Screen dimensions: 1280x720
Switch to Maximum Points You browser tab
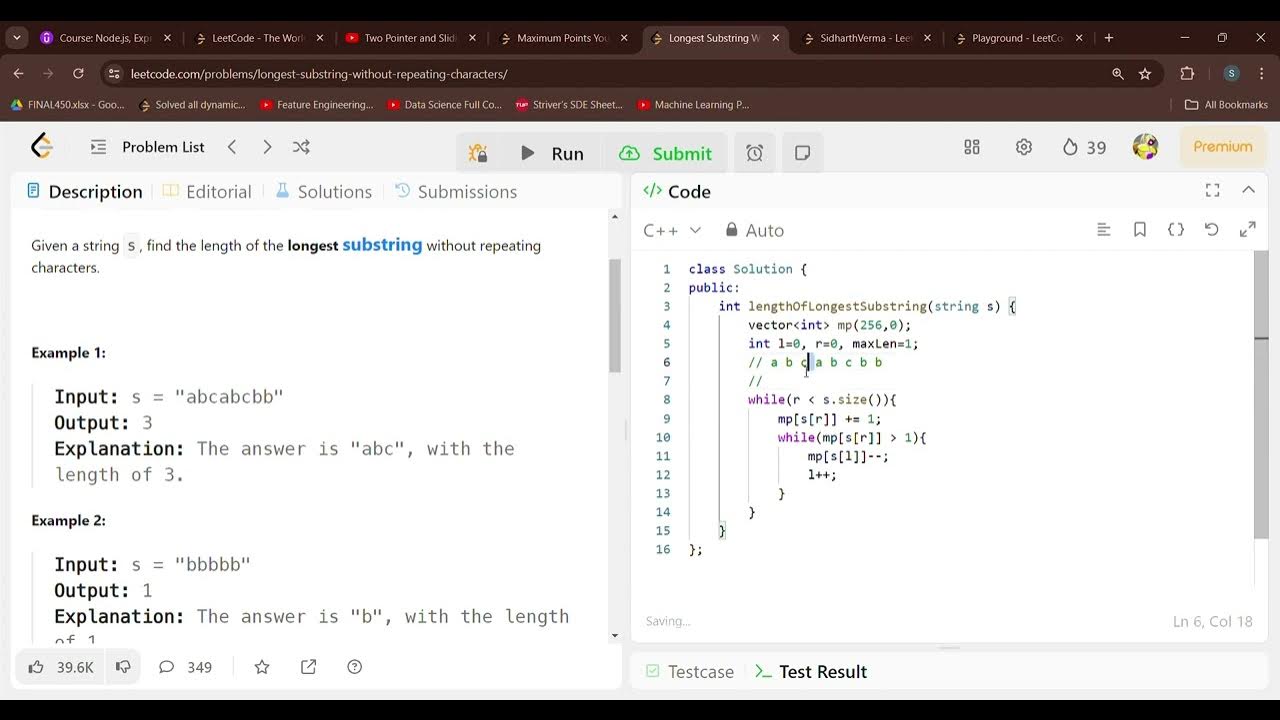click(x=562, y=38)
